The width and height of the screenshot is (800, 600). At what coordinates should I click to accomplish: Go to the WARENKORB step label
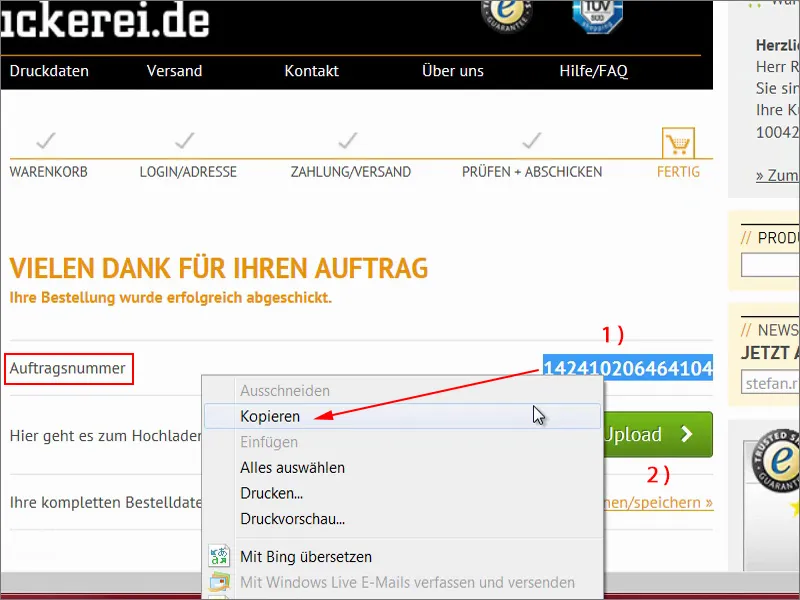point(48,172)
